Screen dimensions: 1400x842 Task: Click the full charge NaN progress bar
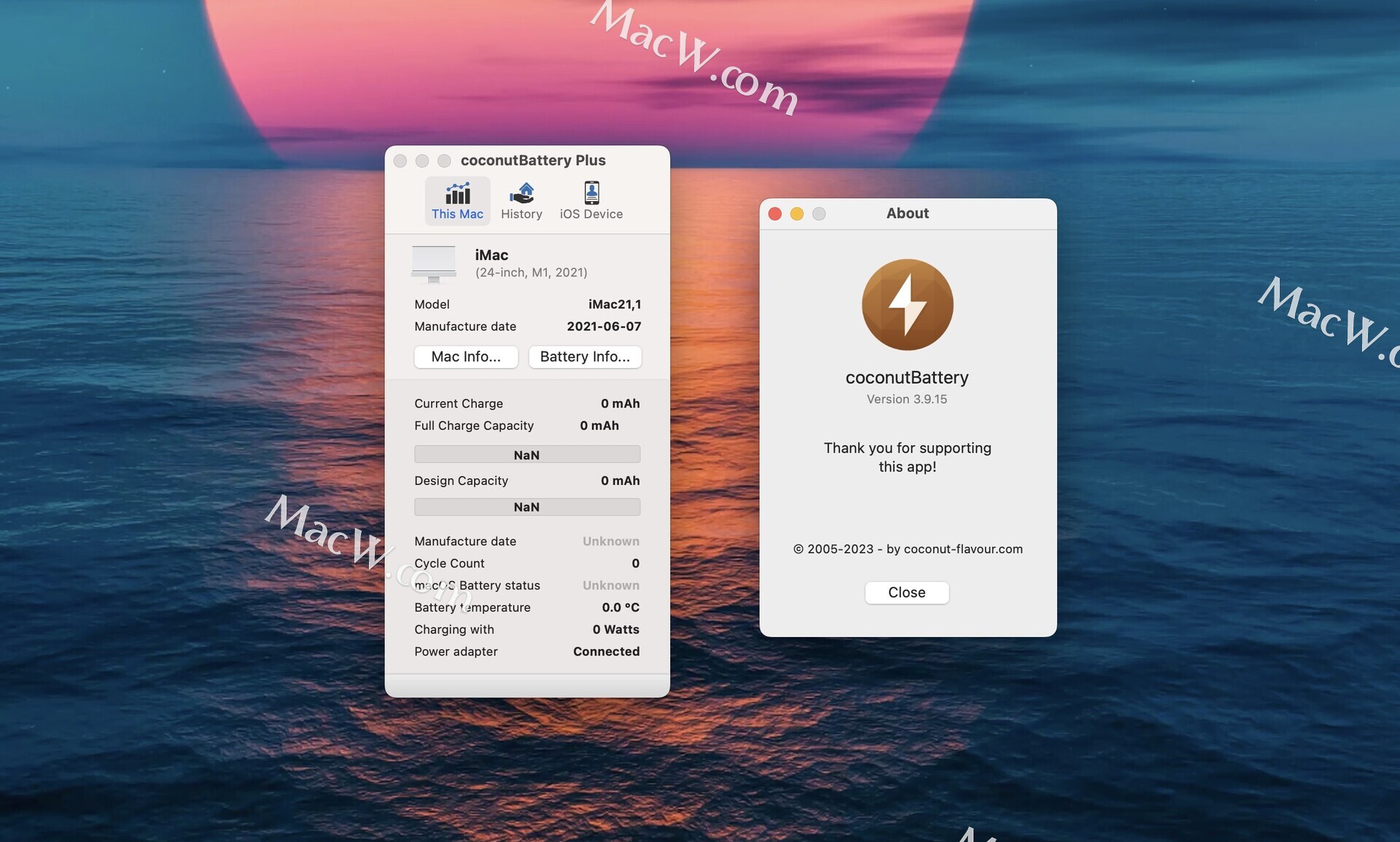(527, 455)
